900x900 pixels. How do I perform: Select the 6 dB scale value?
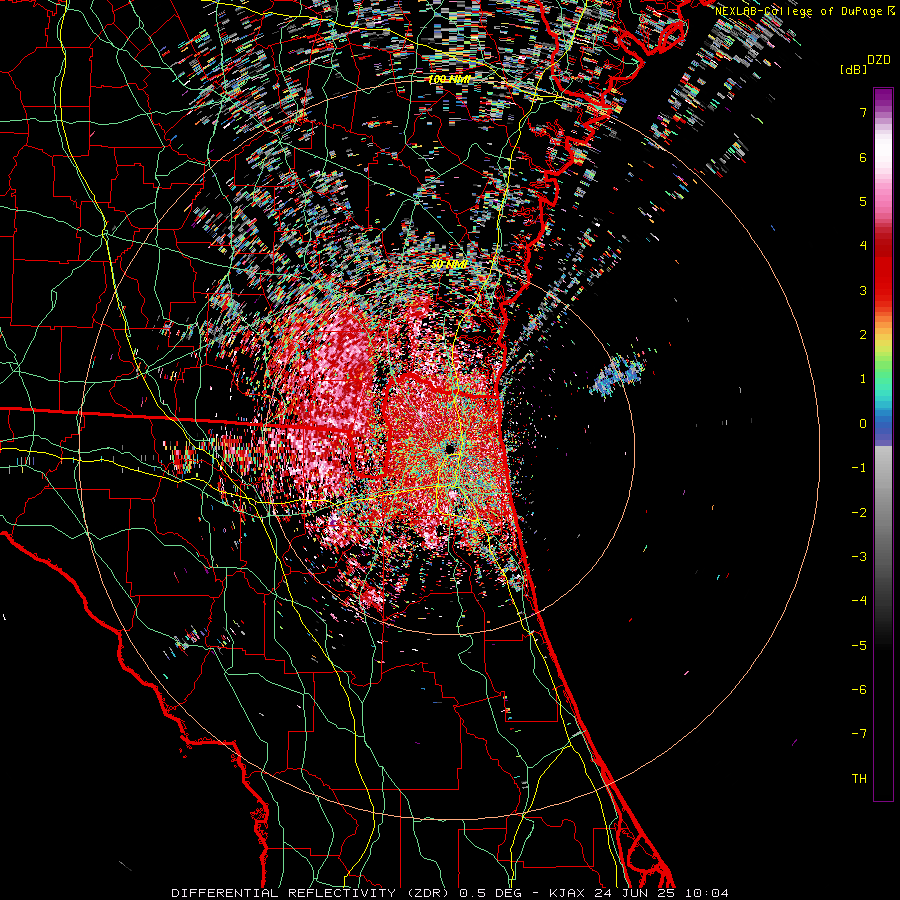click(863, 157)
